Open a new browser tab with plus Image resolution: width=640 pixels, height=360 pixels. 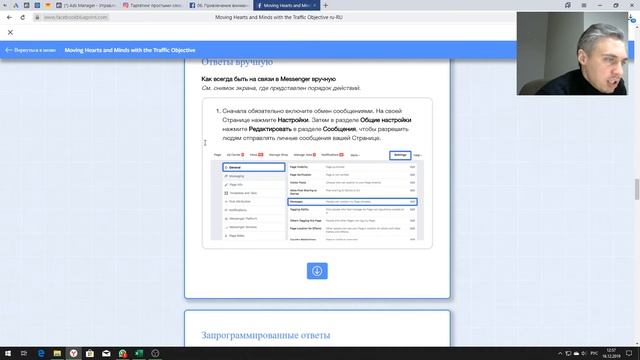coord(326,5)
